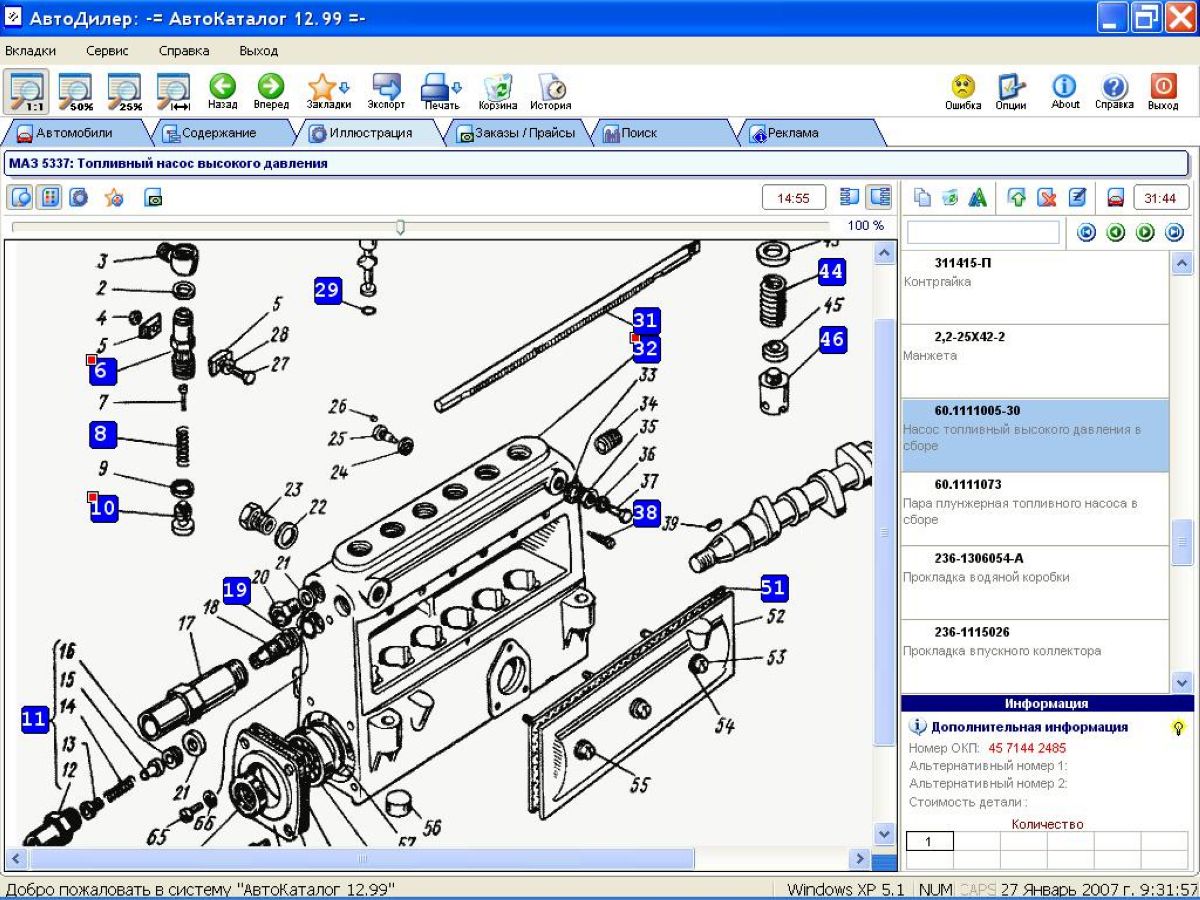Report an error with Ошибка icon
1200x900 pixels.
pos(963,91)
